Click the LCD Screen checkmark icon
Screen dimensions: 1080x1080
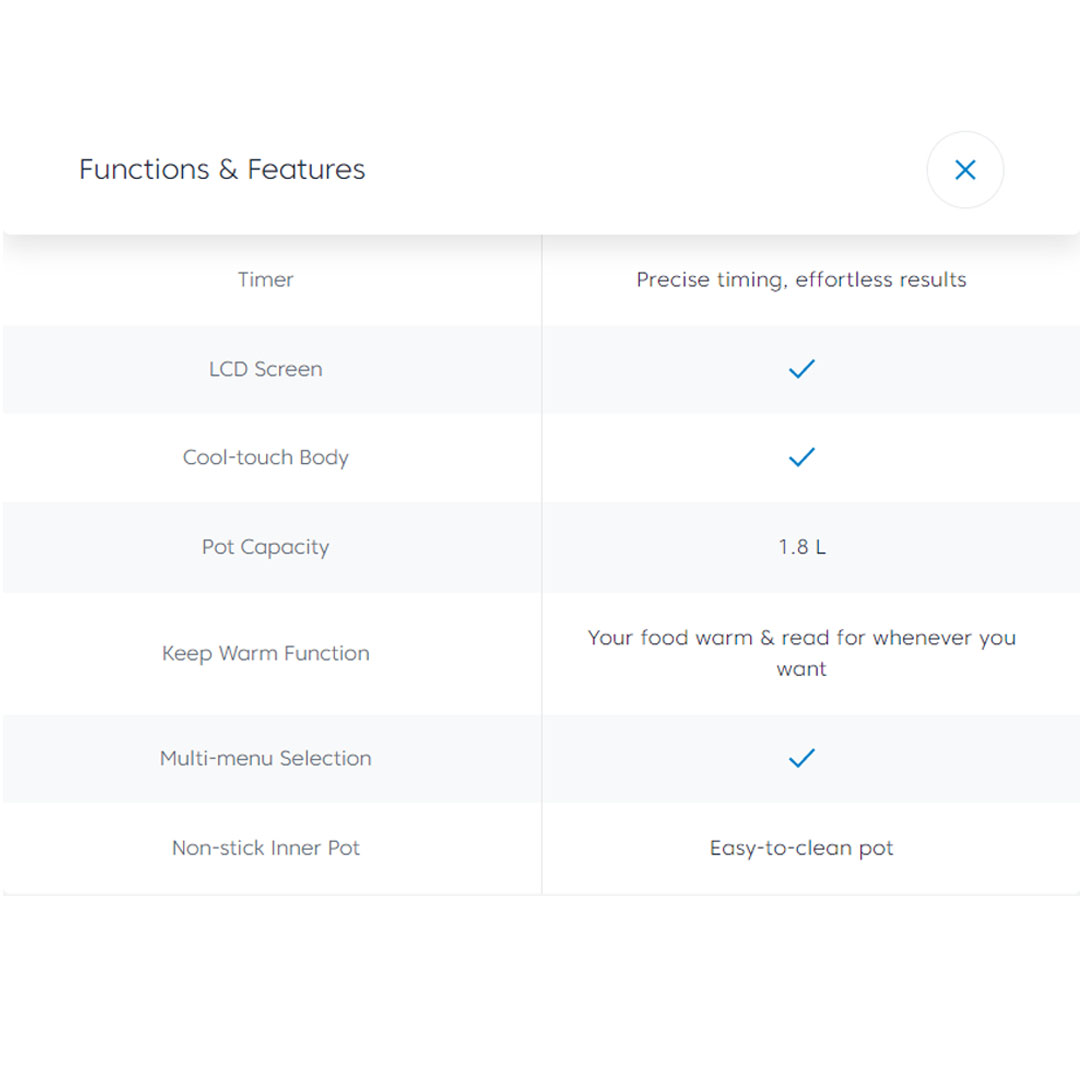click(x=802, y=369)
